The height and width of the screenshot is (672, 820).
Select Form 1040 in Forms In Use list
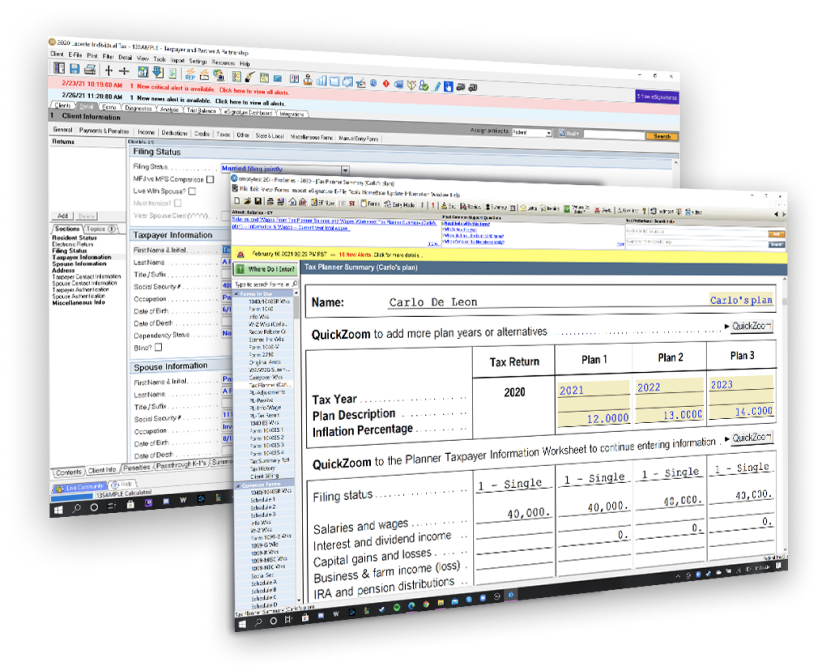point(261,309)
